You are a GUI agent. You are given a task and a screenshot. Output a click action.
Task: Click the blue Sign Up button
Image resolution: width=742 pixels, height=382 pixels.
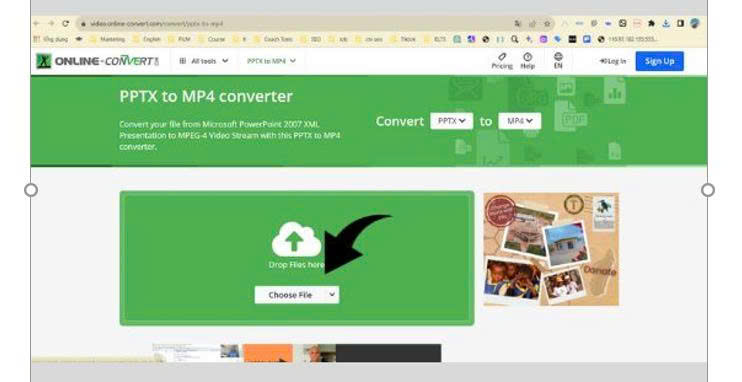click(x=660, y=61)
